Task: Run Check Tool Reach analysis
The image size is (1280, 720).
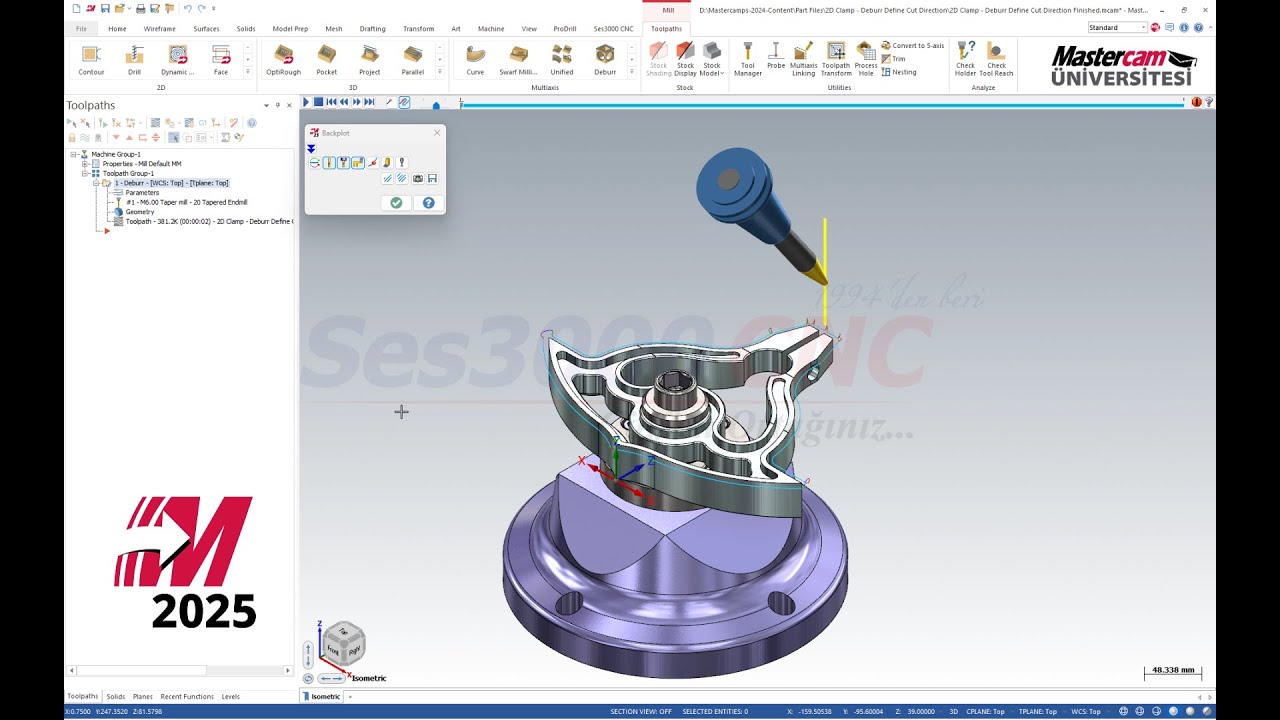Action: pos(996,59)
